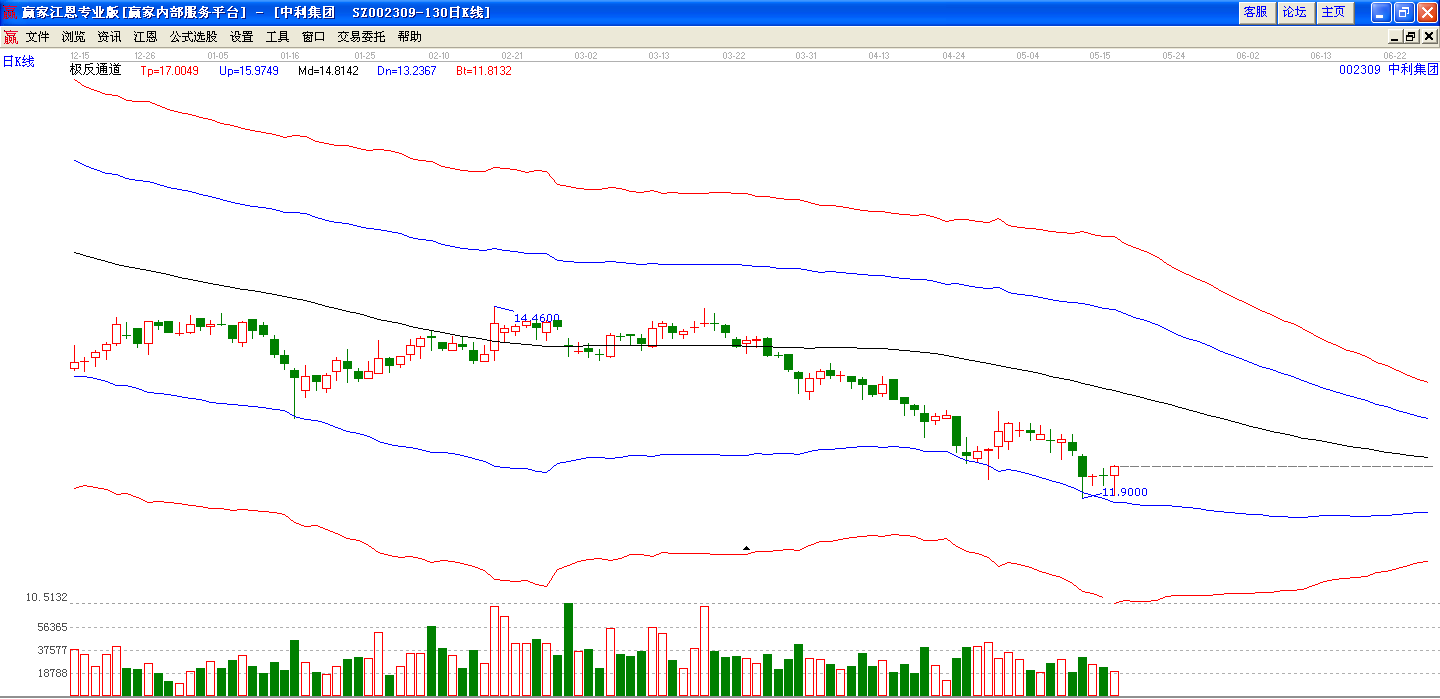Click the 14.4600 high price label
Screen dimensions: 1440x699
537,318
